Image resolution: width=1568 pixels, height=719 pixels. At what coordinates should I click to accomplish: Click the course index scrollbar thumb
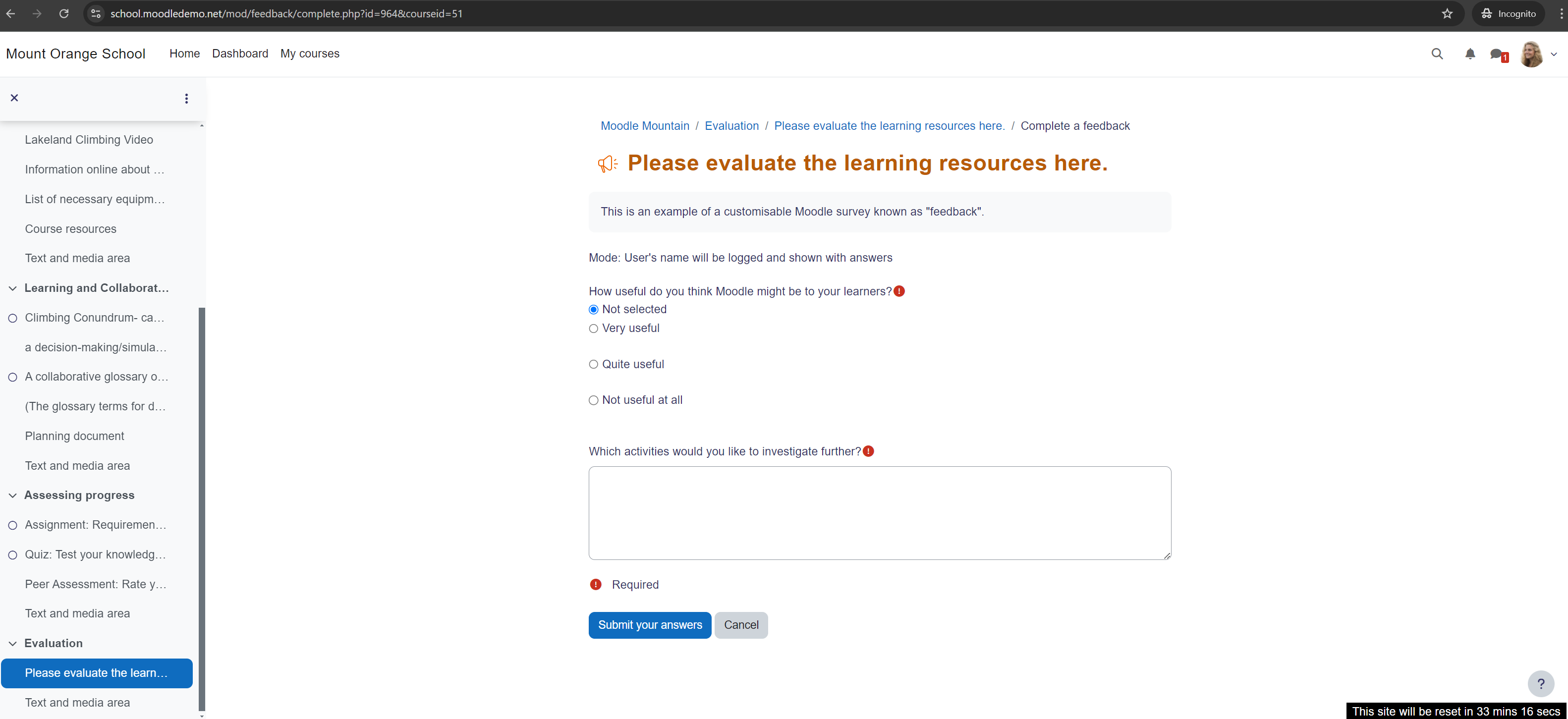pyautogui.click(x=202, y=508)
